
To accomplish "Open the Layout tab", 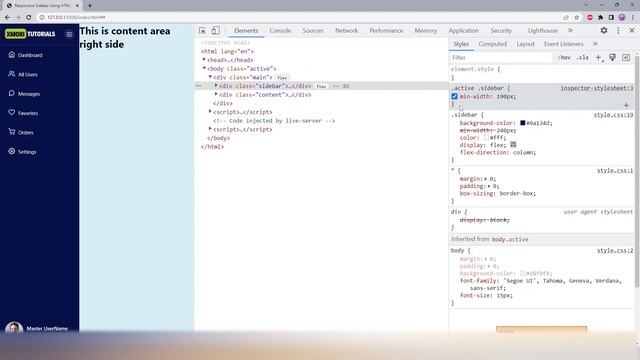I will coord(525,44).
